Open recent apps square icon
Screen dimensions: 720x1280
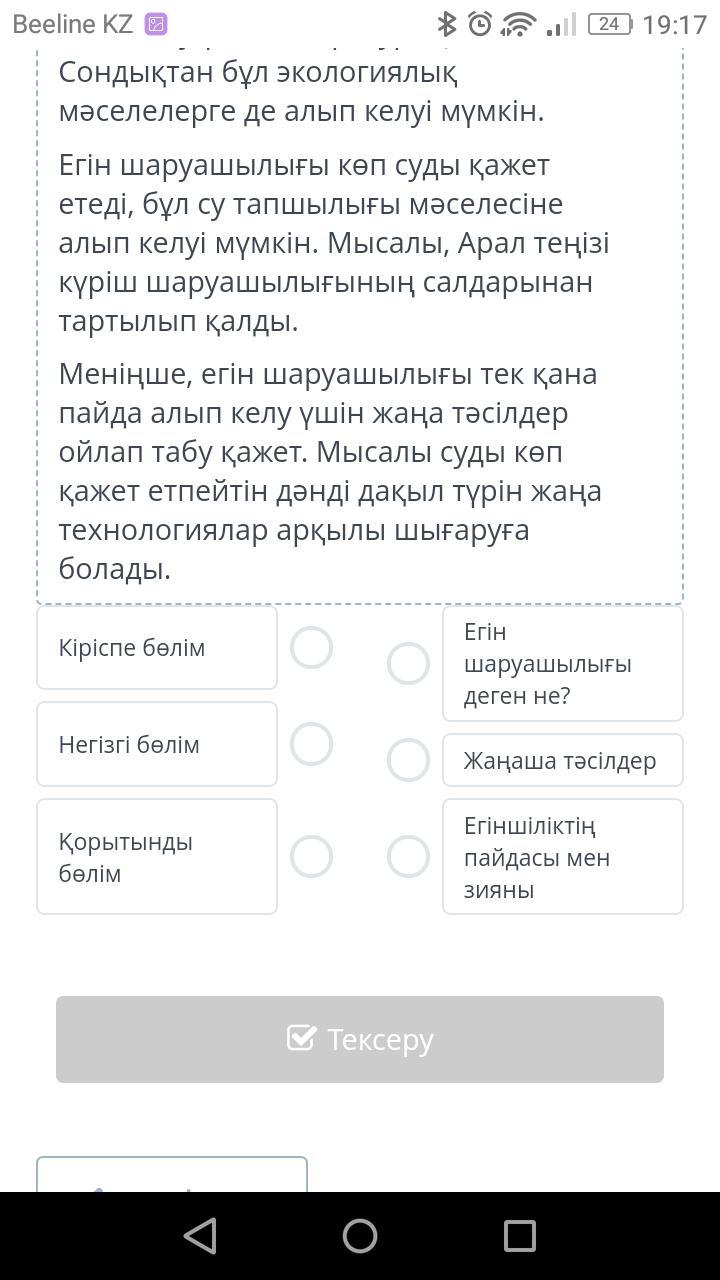coord(519,1236)
